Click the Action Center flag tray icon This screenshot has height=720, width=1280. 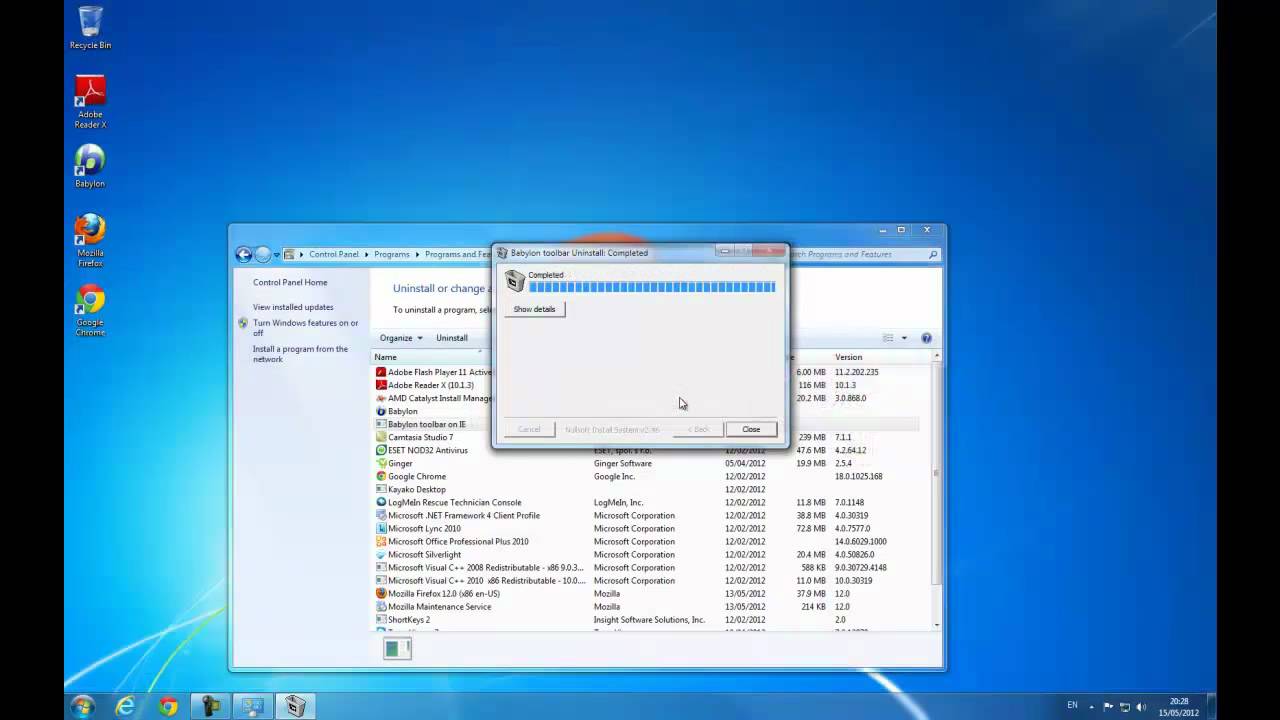point(1108,707)
